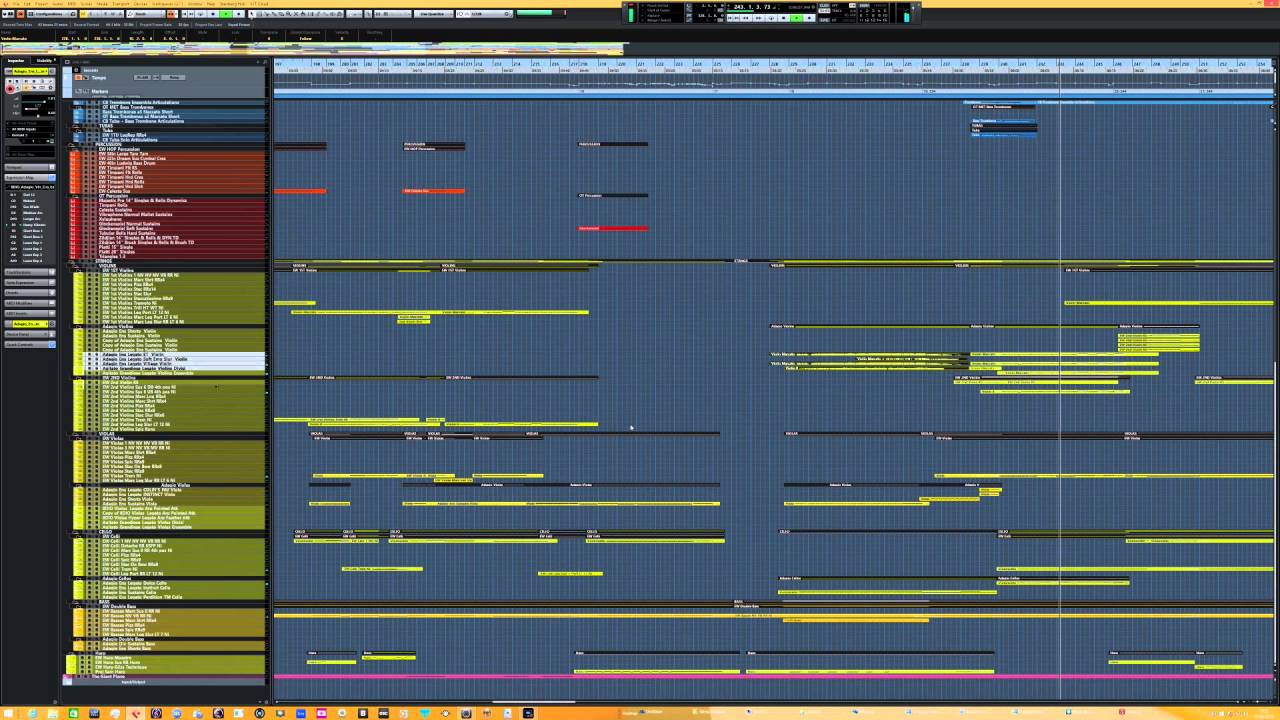The width and height of the screenshot is (1280, 720).
Task: Open the Project menu
Action: click(41, 4)
